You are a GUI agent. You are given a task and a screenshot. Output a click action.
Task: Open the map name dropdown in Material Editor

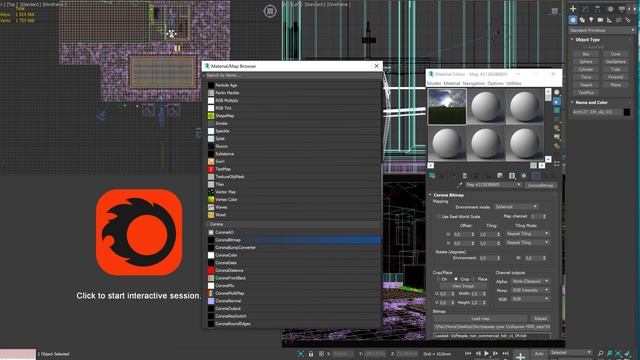(x=493, y=185)
